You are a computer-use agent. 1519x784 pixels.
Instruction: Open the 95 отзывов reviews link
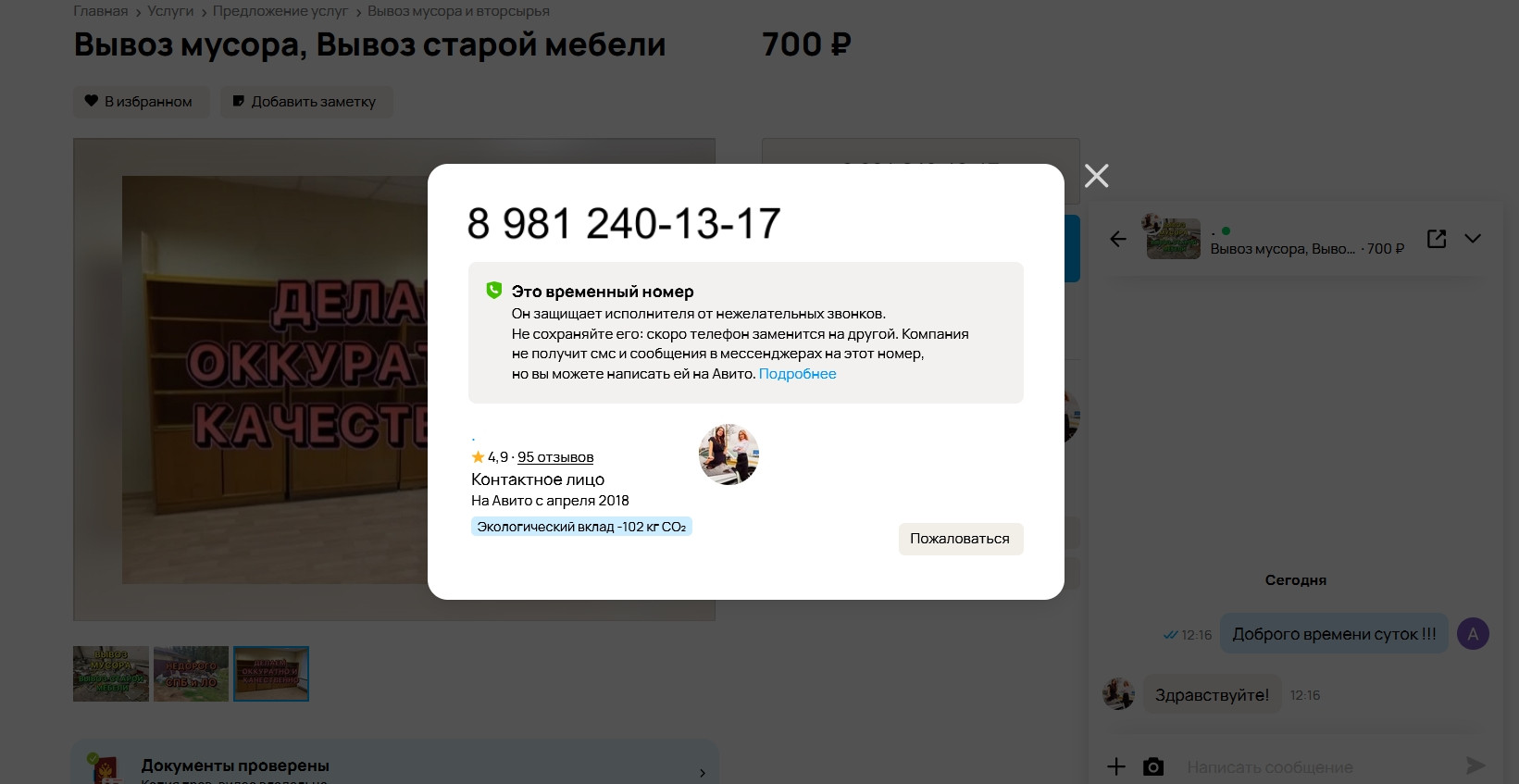(555, 457)
